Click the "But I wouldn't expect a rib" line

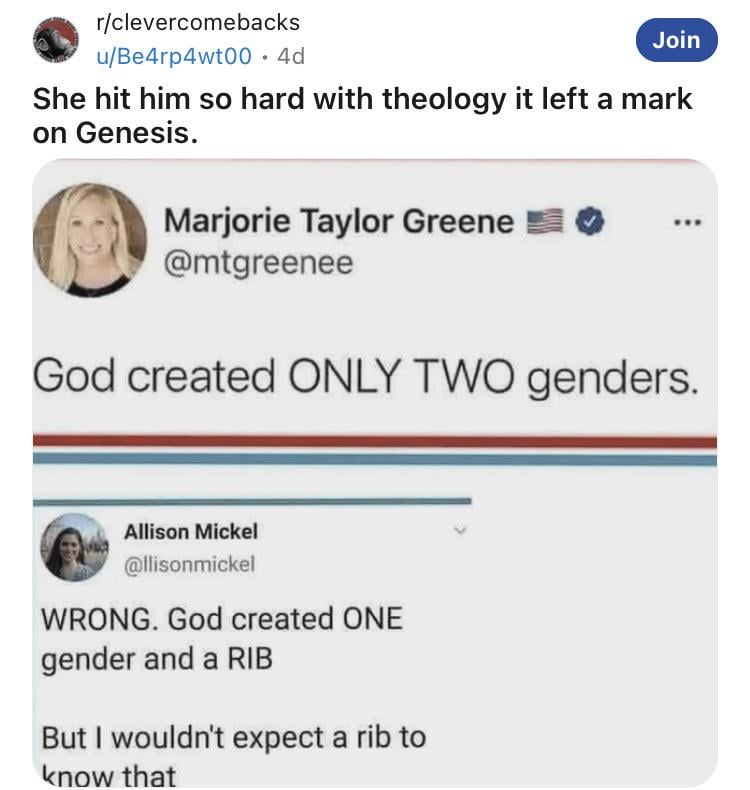click(233, 738)
